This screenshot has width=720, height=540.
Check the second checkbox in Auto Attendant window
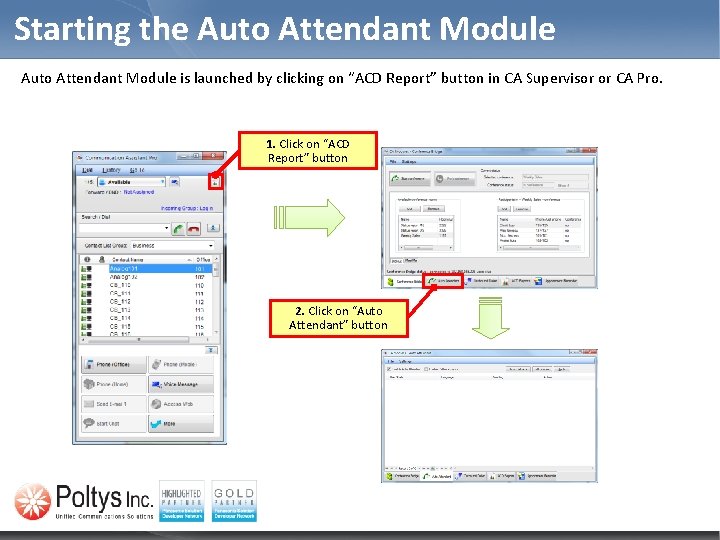point(426,369)
